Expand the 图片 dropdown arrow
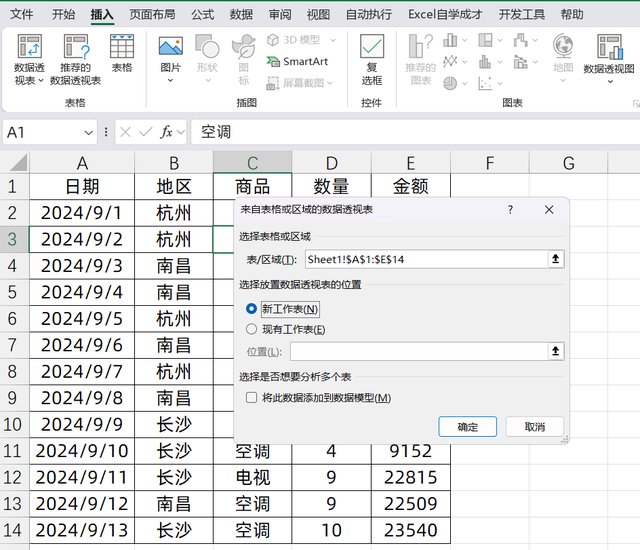640x550 pixels. 171,81
